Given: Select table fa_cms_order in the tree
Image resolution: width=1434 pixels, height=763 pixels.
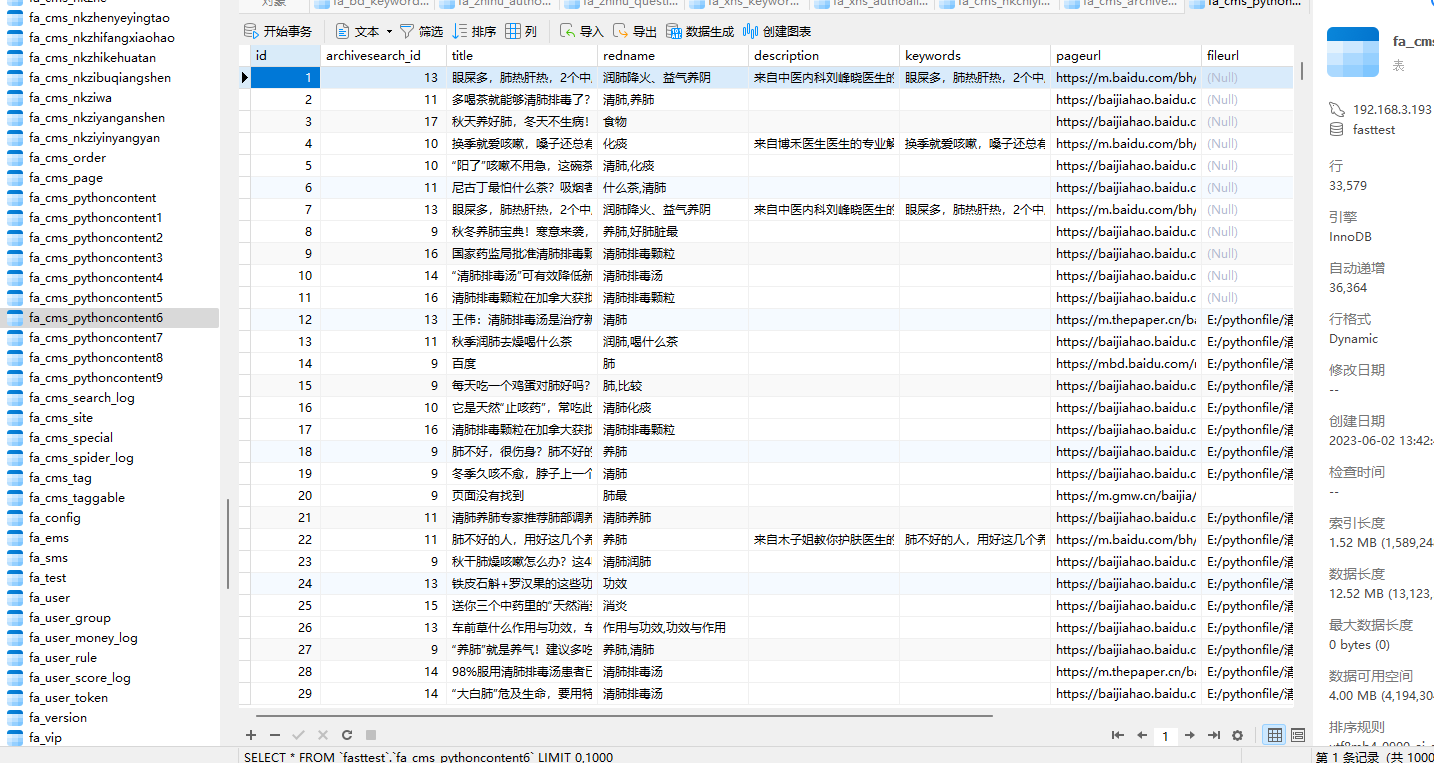Looking at the screenshot, I should (x=67, y=158).
